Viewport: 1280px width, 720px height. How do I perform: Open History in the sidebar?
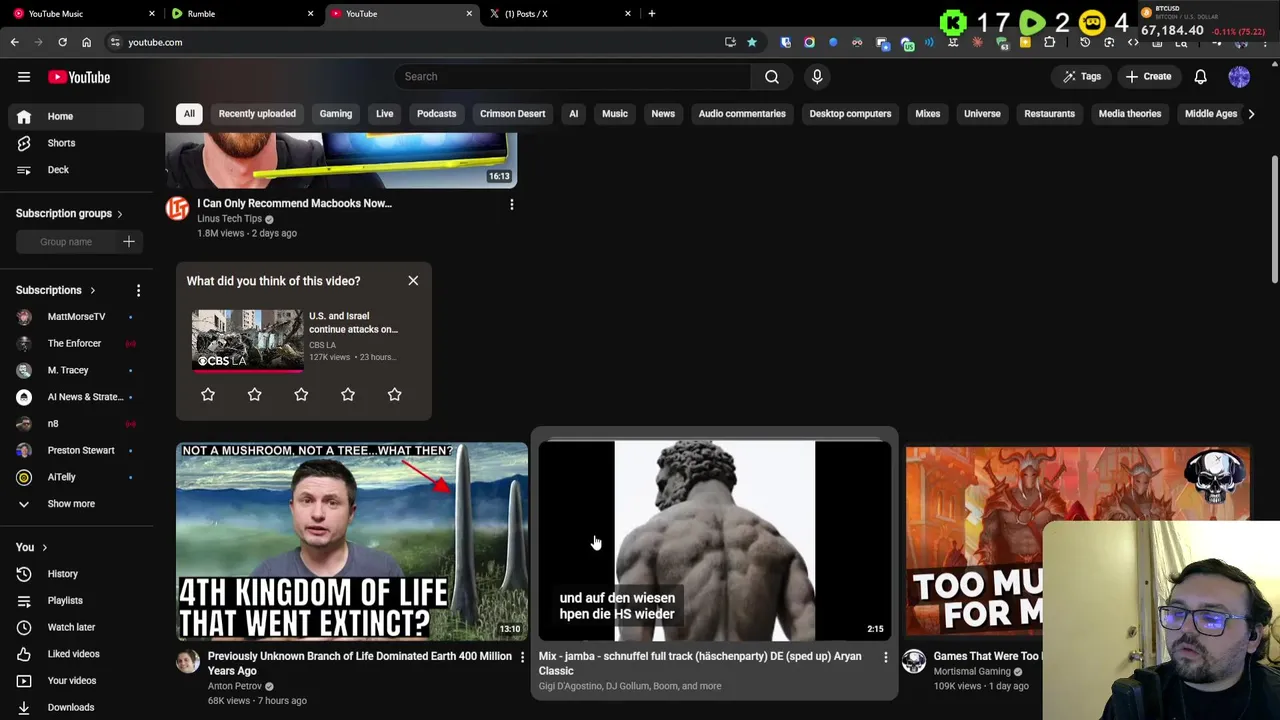click(x=62, y=574)
